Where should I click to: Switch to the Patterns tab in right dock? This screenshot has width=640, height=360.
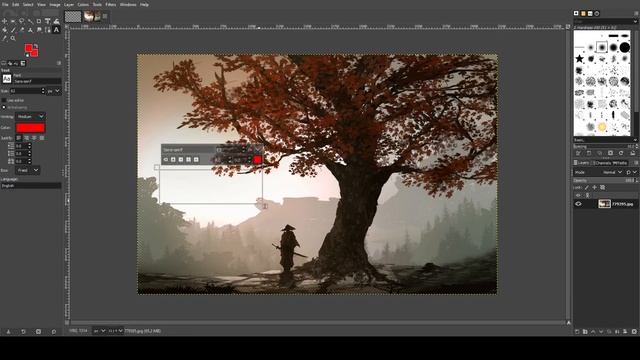583,13
